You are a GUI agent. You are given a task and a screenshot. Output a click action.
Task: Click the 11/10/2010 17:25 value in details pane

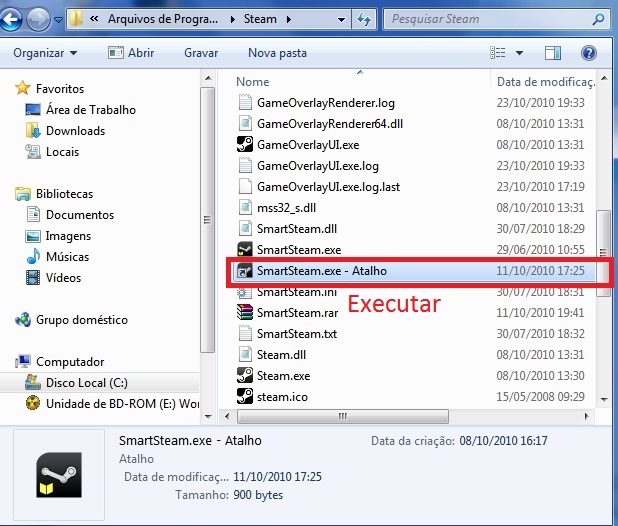(277, 477)
